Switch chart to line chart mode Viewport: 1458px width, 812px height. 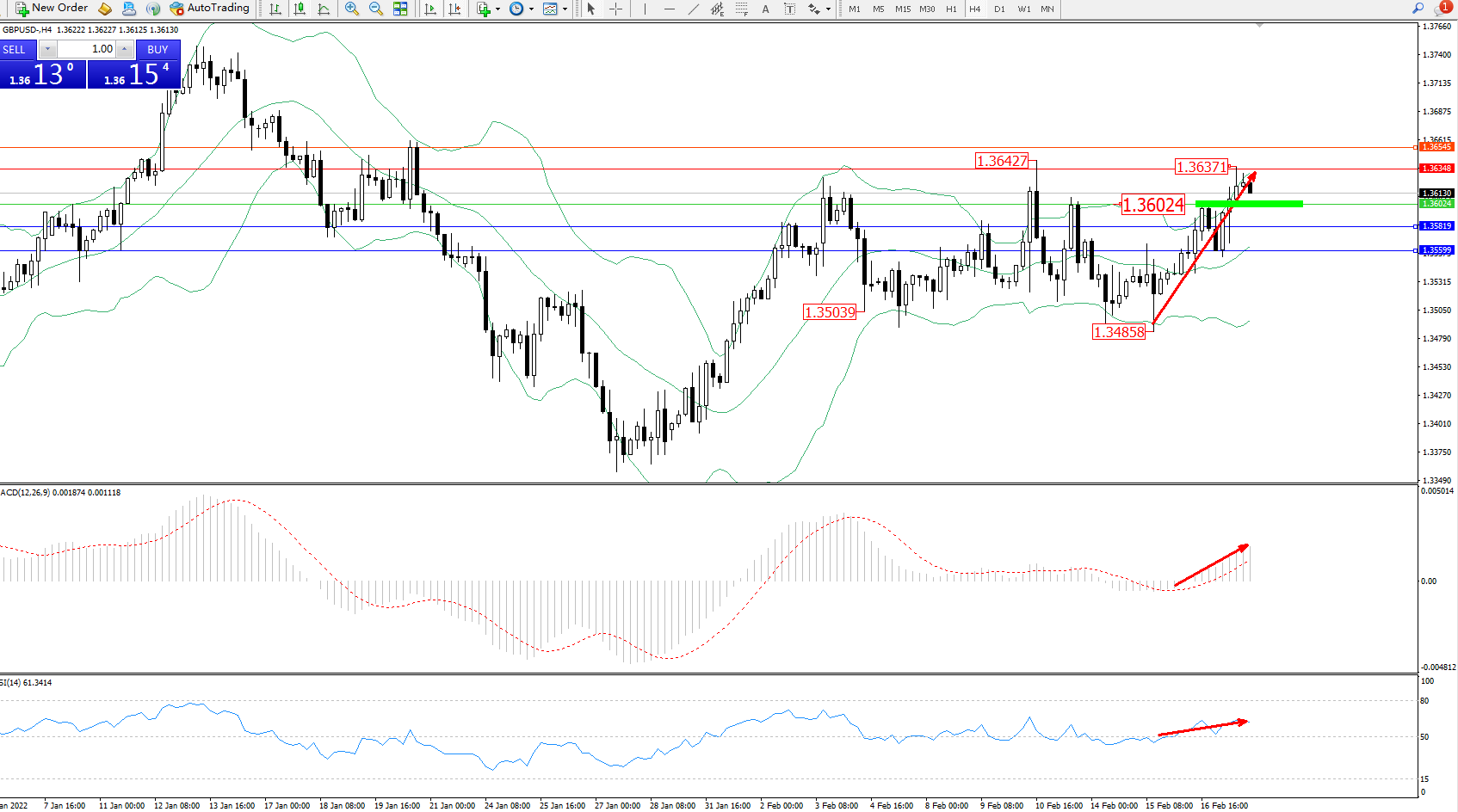324,9
